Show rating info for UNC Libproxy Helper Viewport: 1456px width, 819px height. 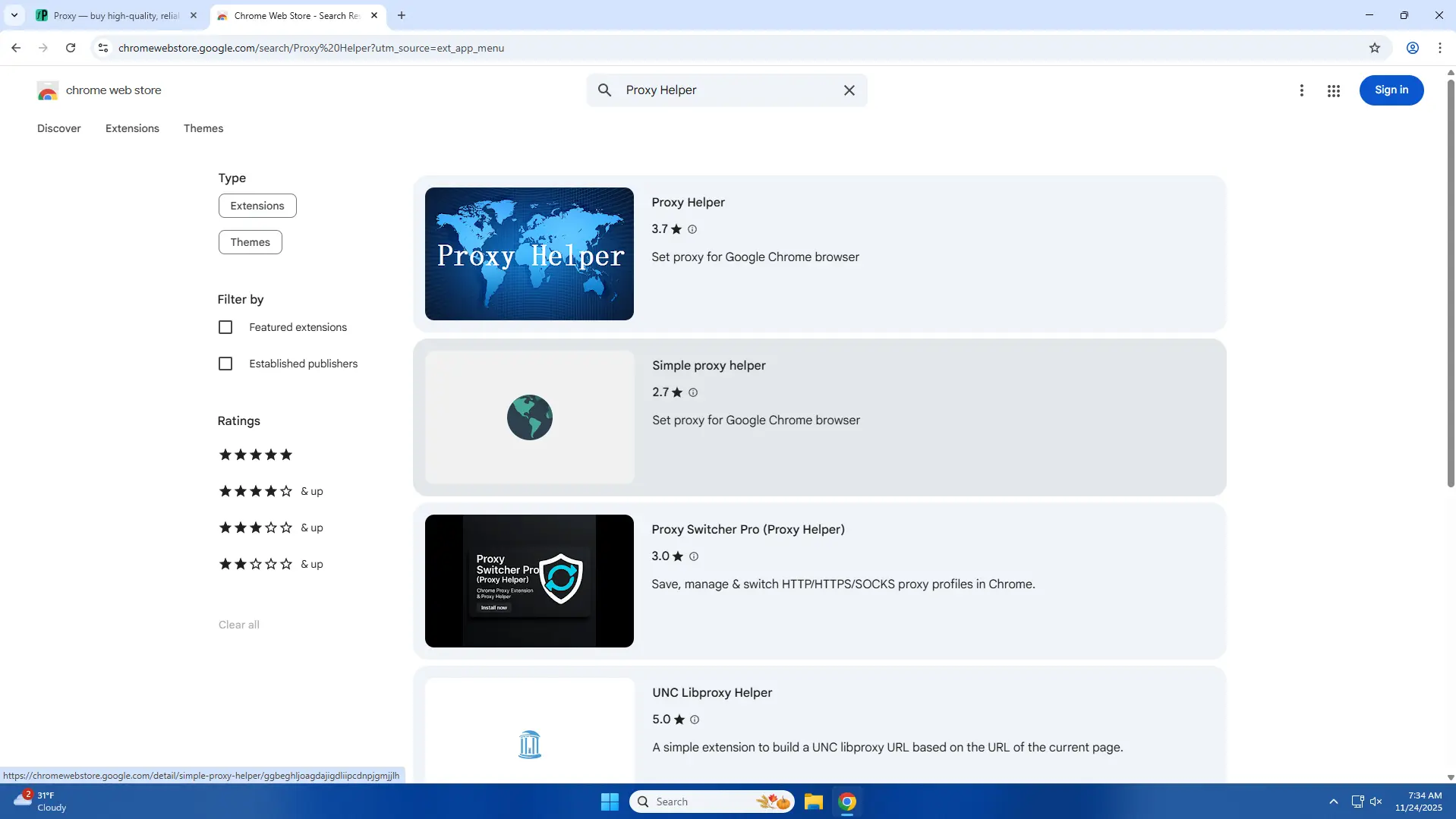[695, 720]
